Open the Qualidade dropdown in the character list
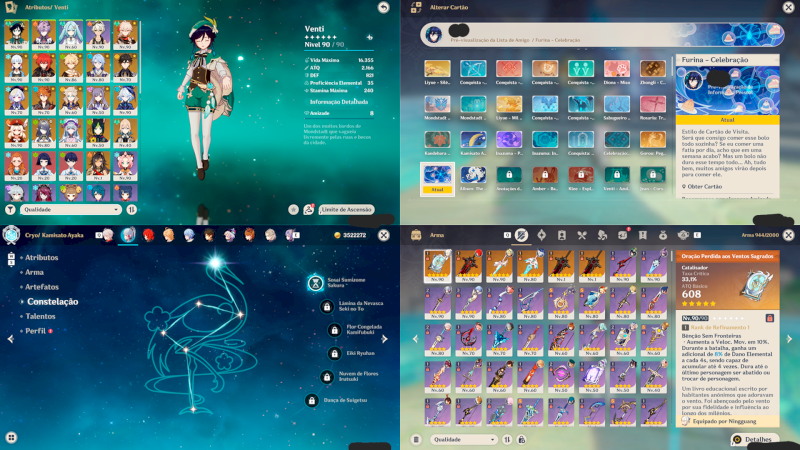Screen dimensions: 800x450 point(71,209)
